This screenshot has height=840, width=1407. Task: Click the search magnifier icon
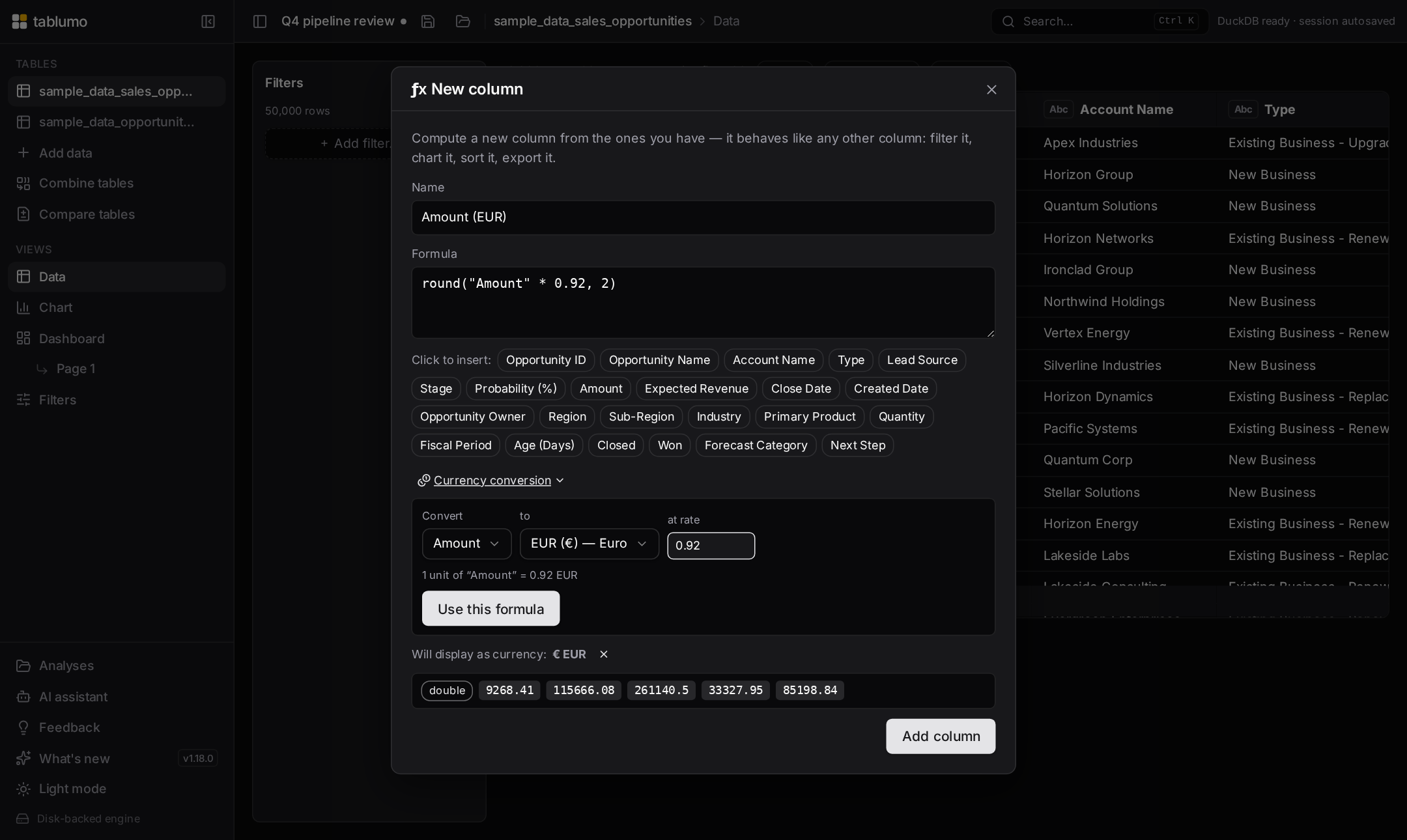[x=1008, y=21]
